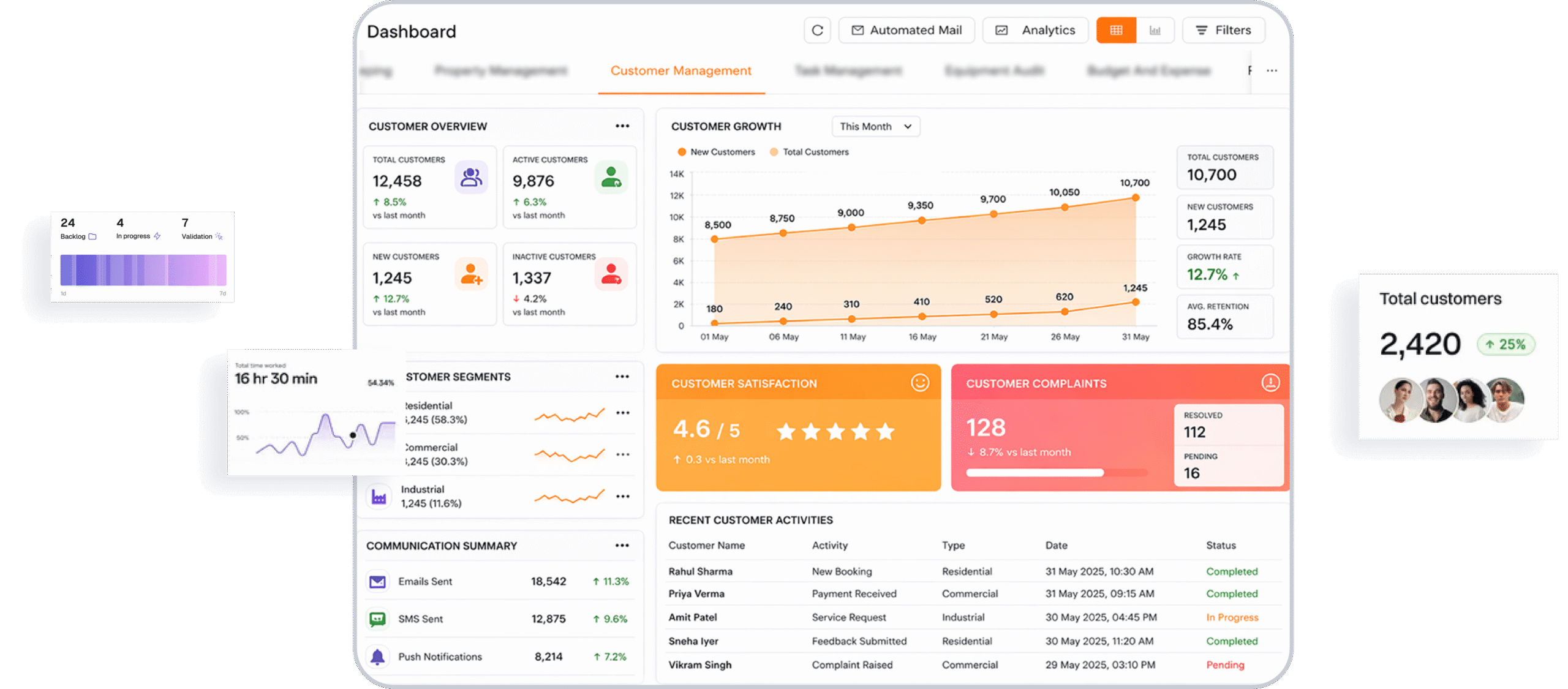Image resolution: width=1568 pixels, height=689 pixels.
Task: Click the 18,542 Emails Sent value
Action: (548, 581)
